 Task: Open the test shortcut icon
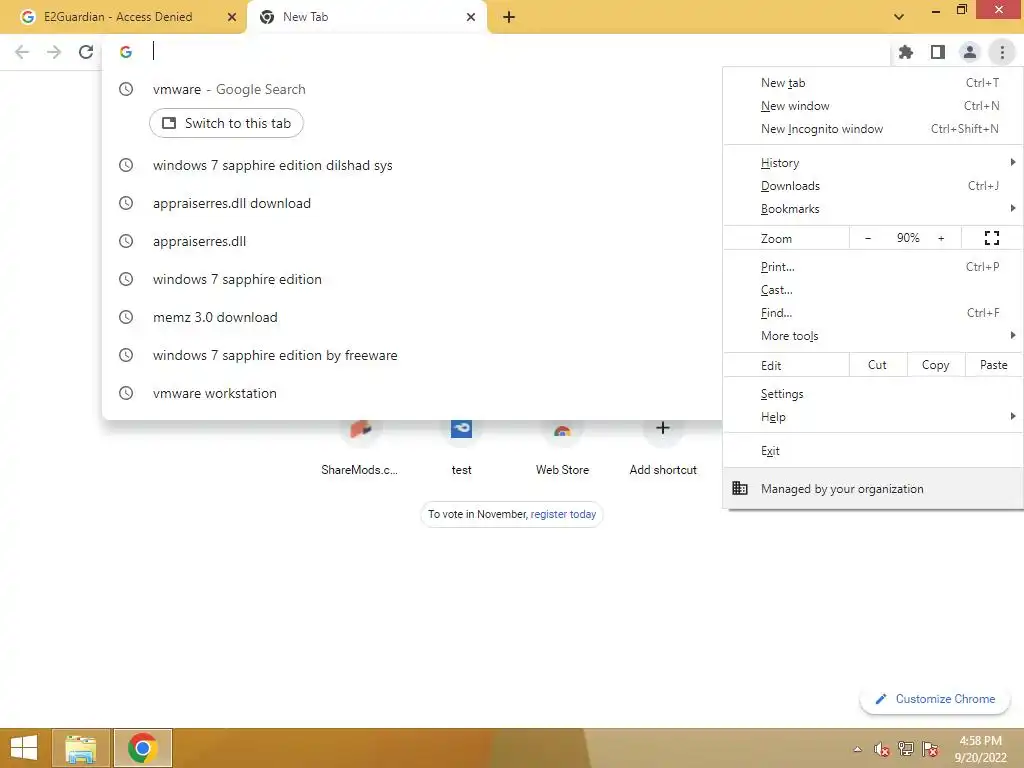(461, 430)
